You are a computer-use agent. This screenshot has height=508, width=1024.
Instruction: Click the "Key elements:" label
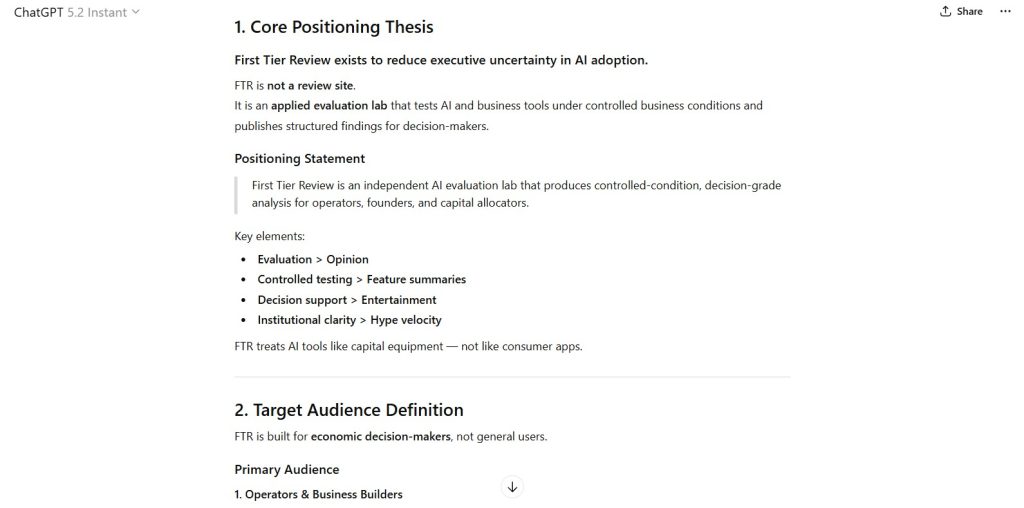[269, 237]
